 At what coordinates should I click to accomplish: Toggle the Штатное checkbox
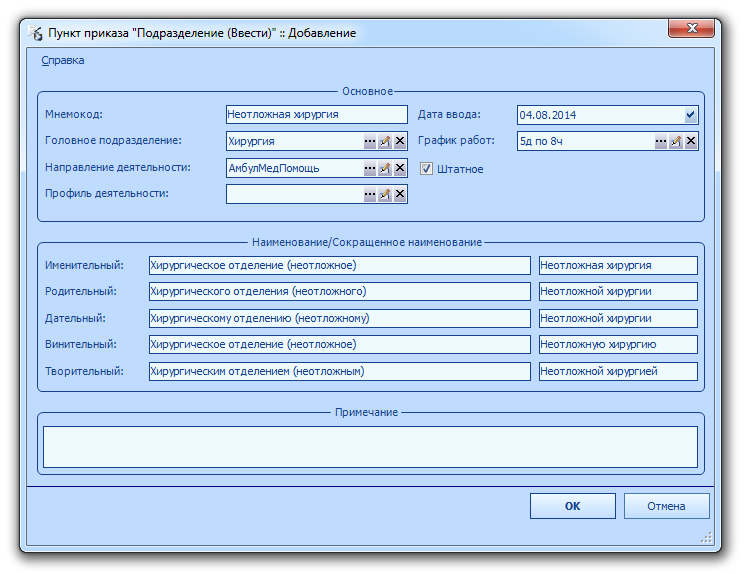coord(426,169)
